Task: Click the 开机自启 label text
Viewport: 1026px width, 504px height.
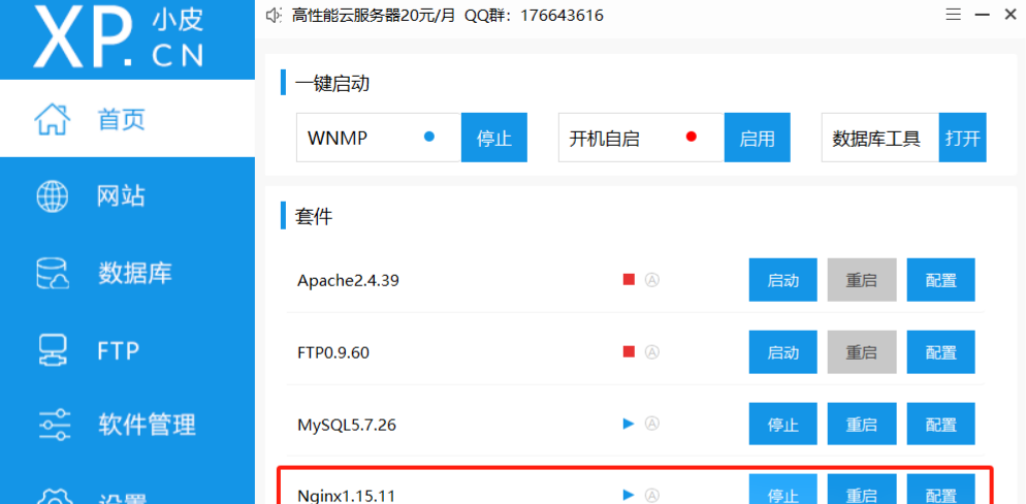Action: coord(604,138)
